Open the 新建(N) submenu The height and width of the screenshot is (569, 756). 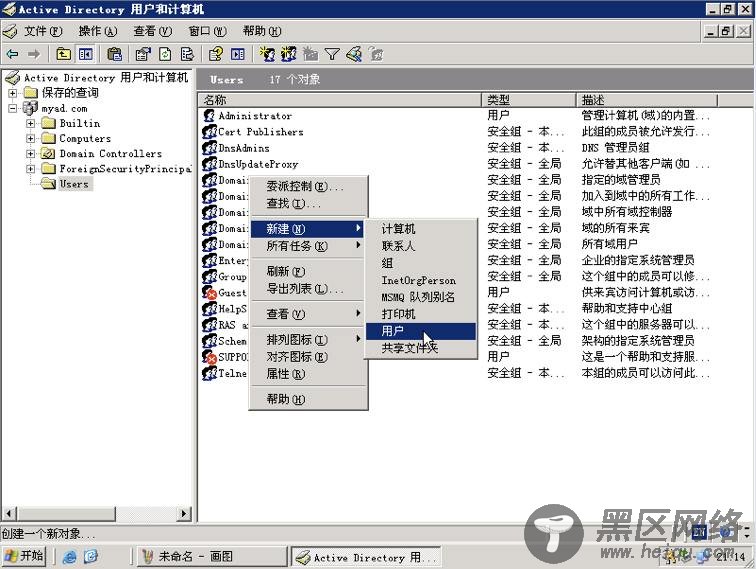[308, 229]
